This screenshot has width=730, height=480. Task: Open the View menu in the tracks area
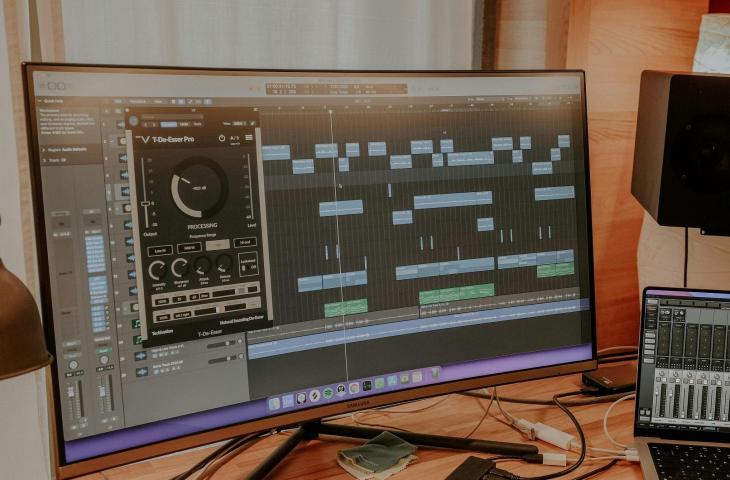coord(158,101)
